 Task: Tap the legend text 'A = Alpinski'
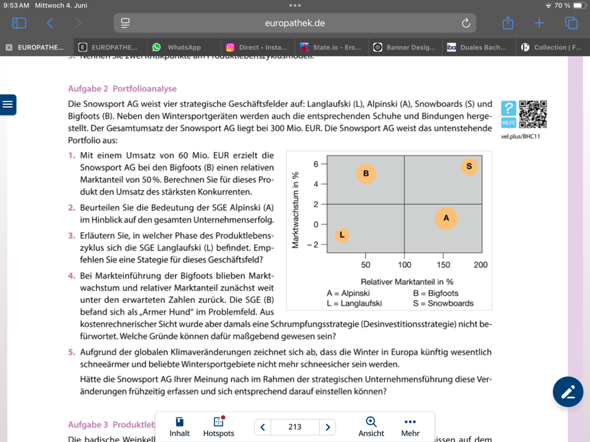pyautogui.click(x=348, y=293)
